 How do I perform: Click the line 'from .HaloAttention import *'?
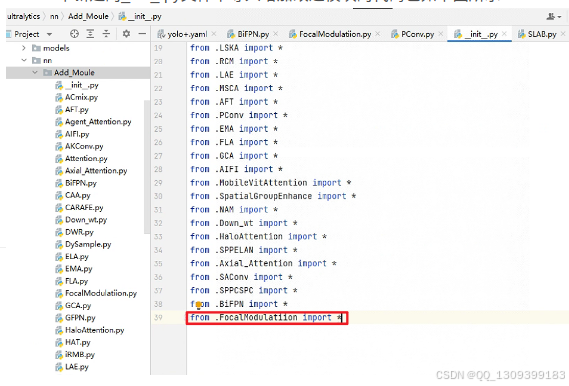click(258, 237)
